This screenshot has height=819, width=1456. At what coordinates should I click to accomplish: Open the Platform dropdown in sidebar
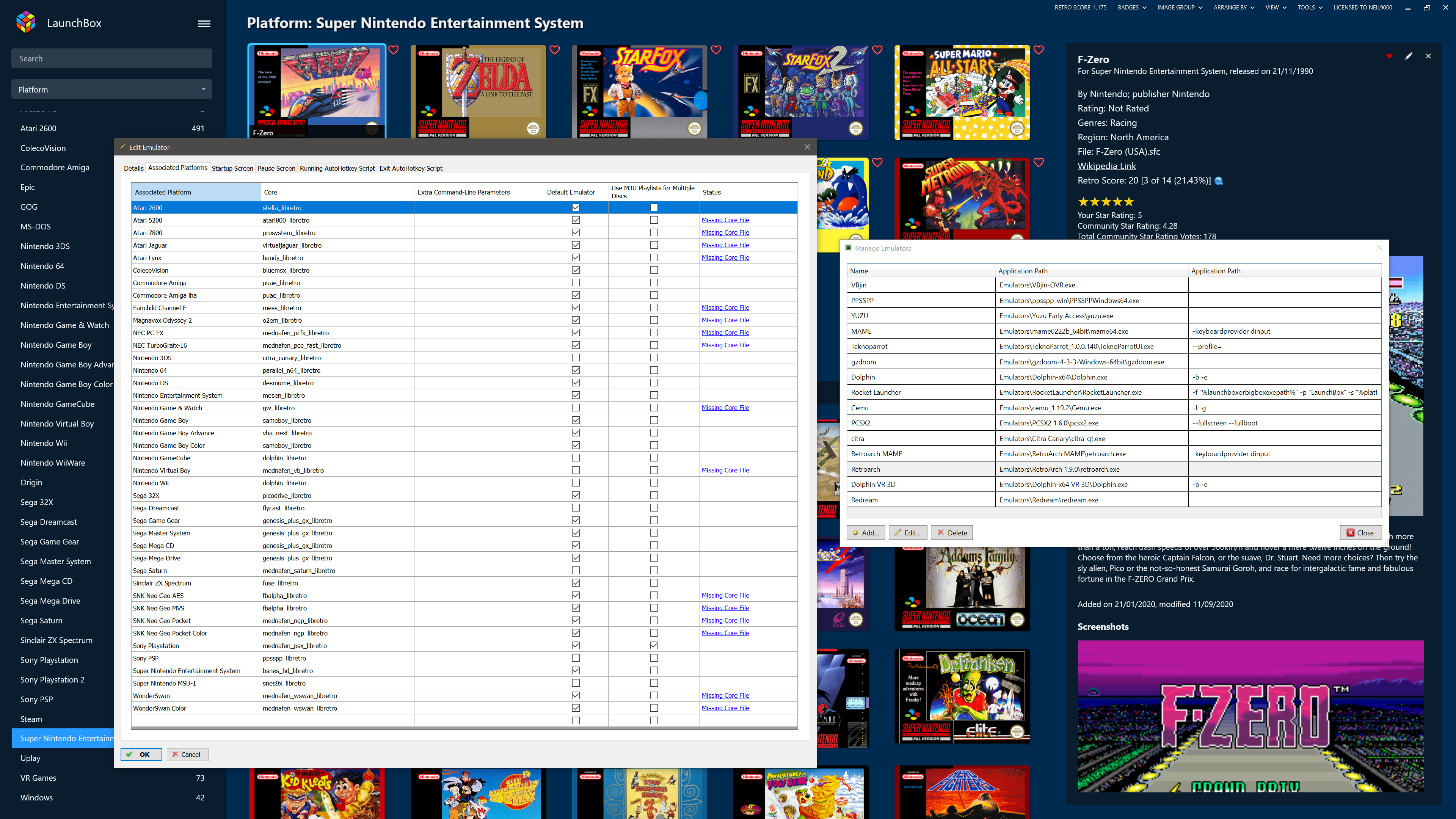111,89
